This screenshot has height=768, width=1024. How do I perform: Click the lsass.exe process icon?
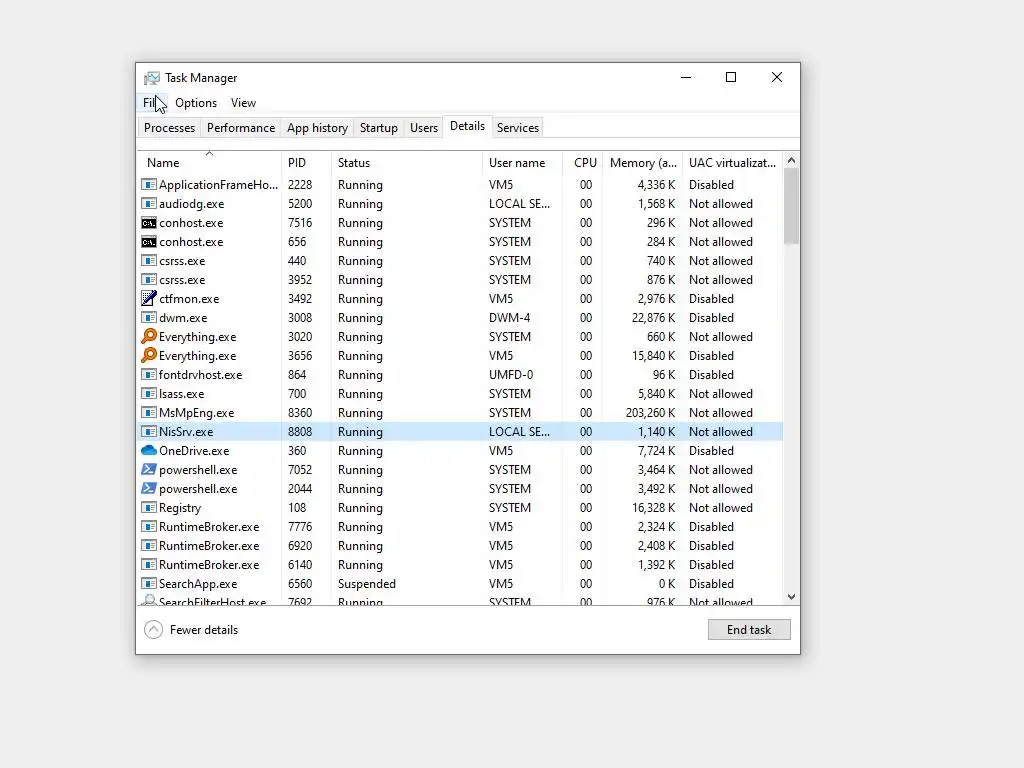click(149, 394)
